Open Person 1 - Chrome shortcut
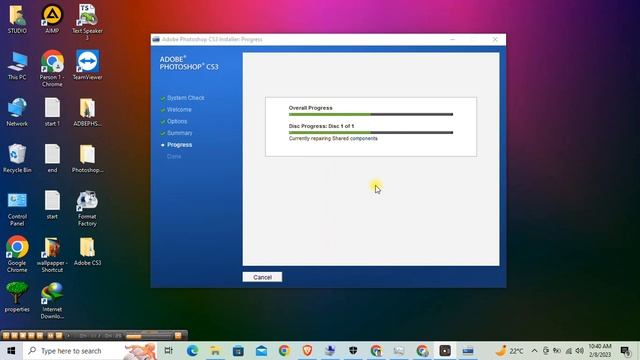 point(52,69)
